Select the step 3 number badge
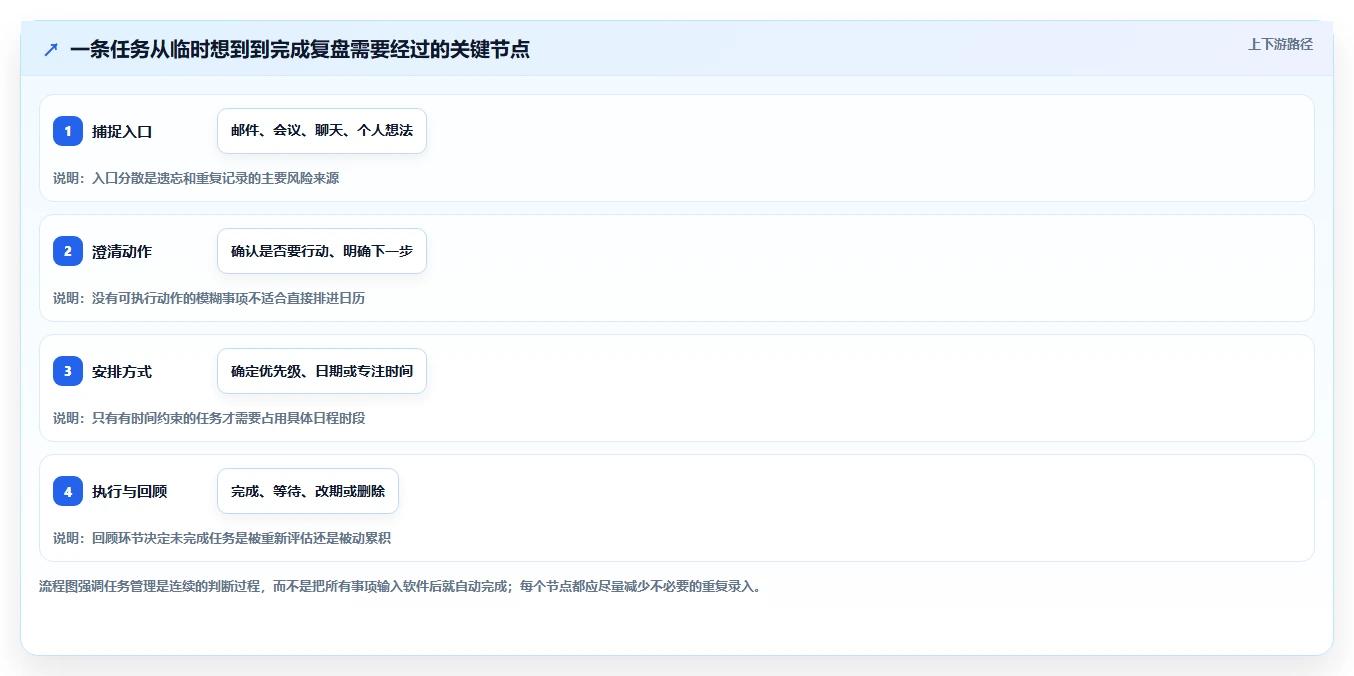The image size is (1354, 676). point(68,371)
